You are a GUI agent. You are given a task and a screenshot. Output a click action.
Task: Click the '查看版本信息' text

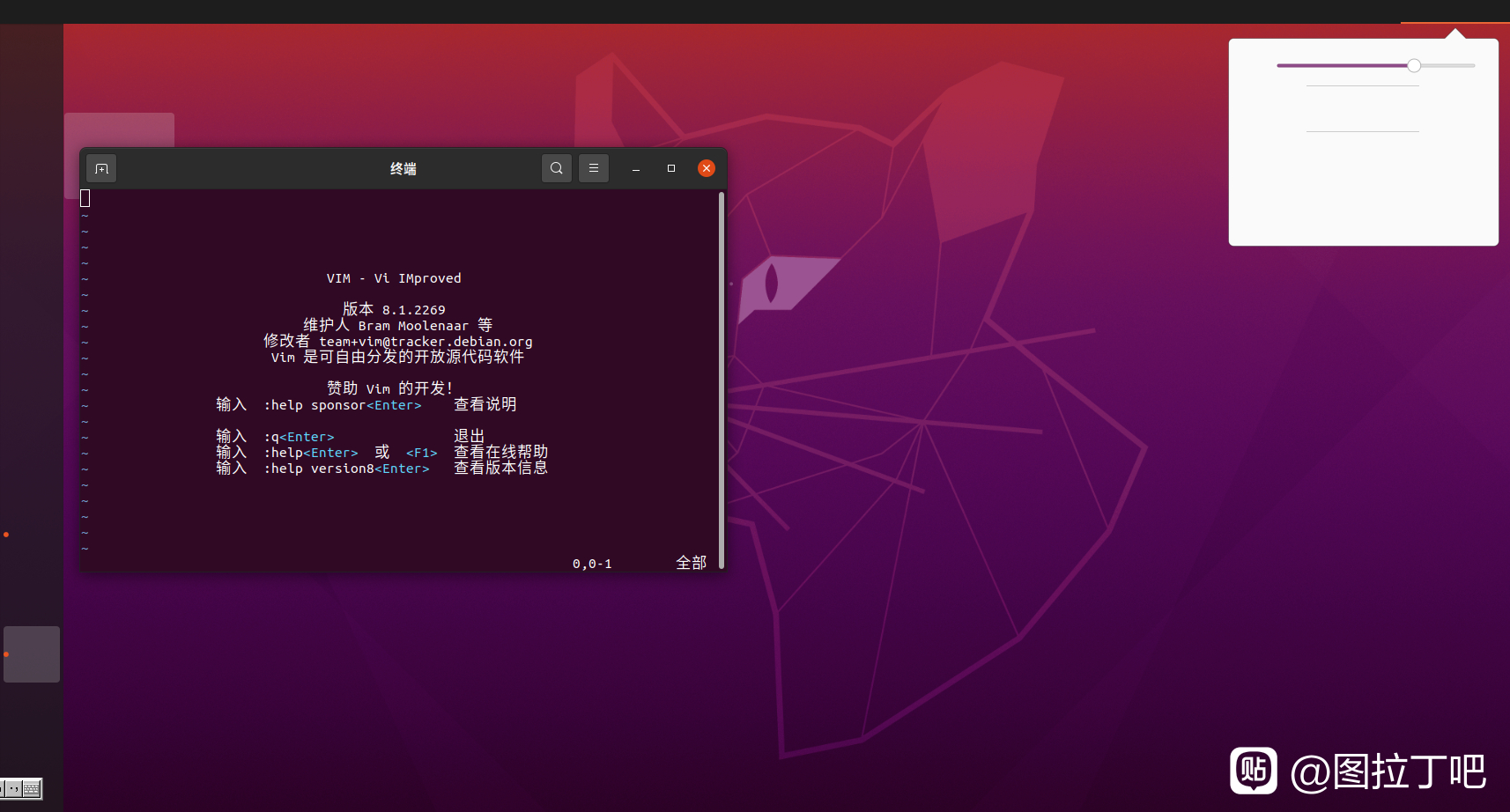501,468
